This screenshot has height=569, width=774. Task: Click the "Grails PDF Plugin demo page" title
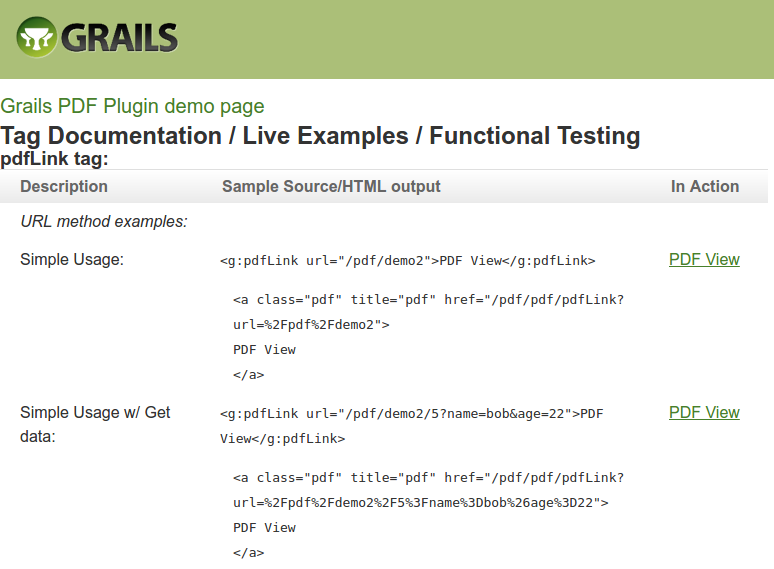coord(132,106)
